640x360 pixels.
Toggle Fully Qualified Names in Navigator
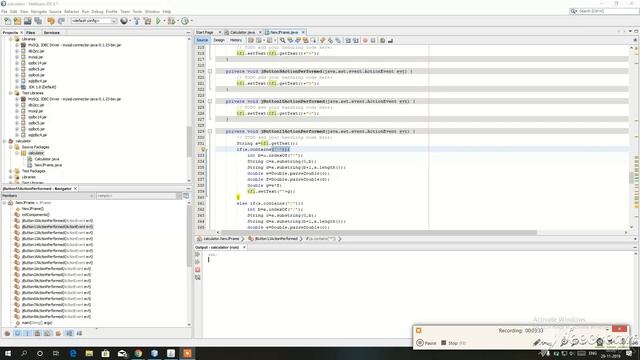point(58,333)
